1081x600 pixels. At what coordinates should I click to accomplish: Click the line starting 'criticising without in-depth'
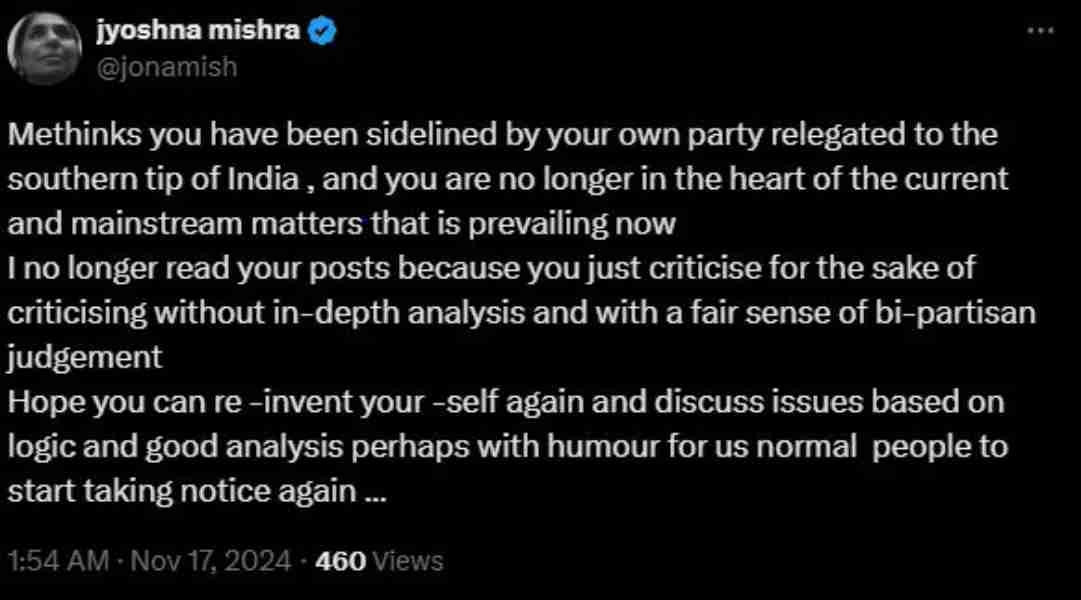click(x=521, y=312)
